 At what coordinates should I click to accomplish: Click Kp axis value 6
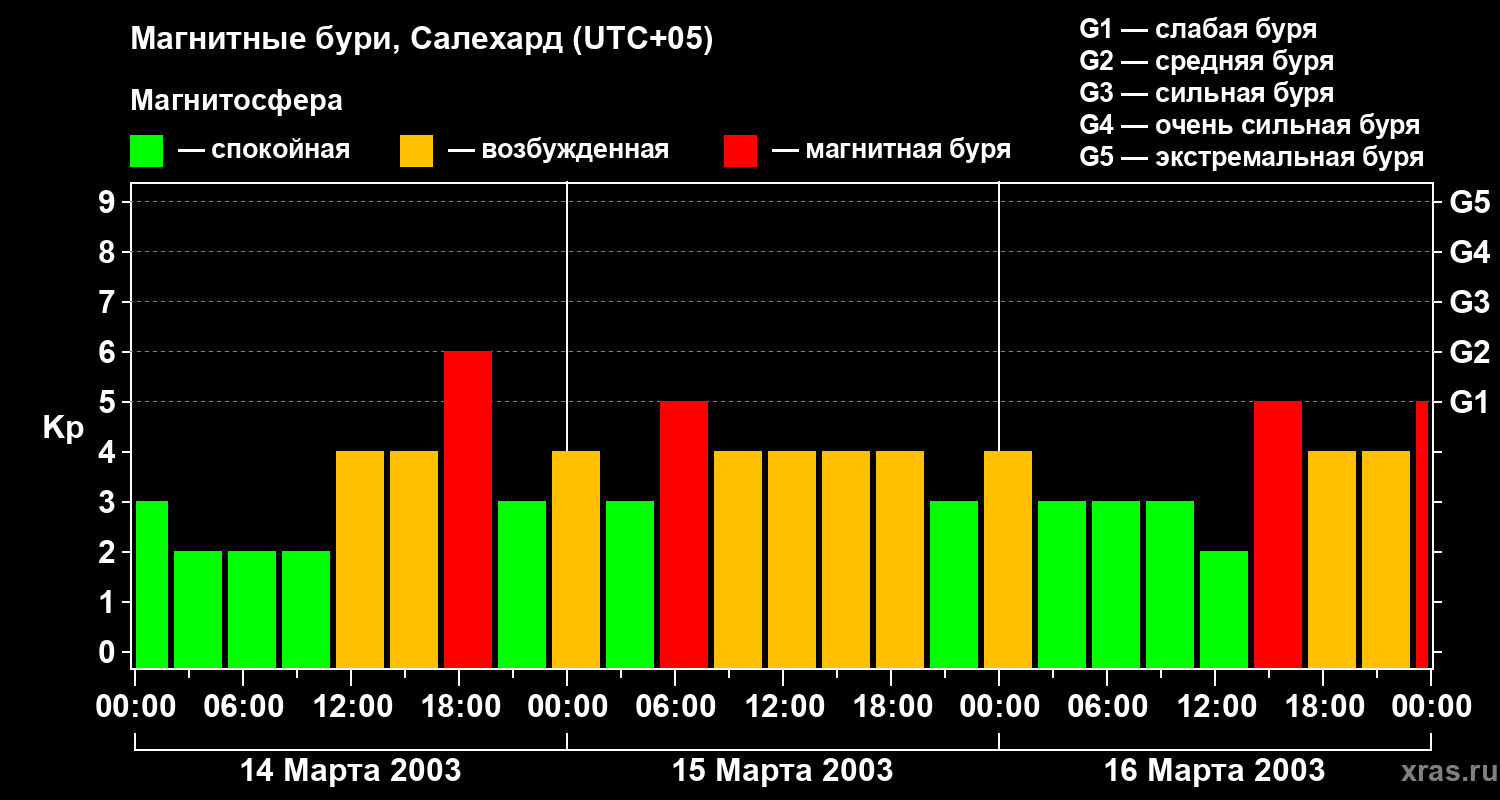click(108, 352)
